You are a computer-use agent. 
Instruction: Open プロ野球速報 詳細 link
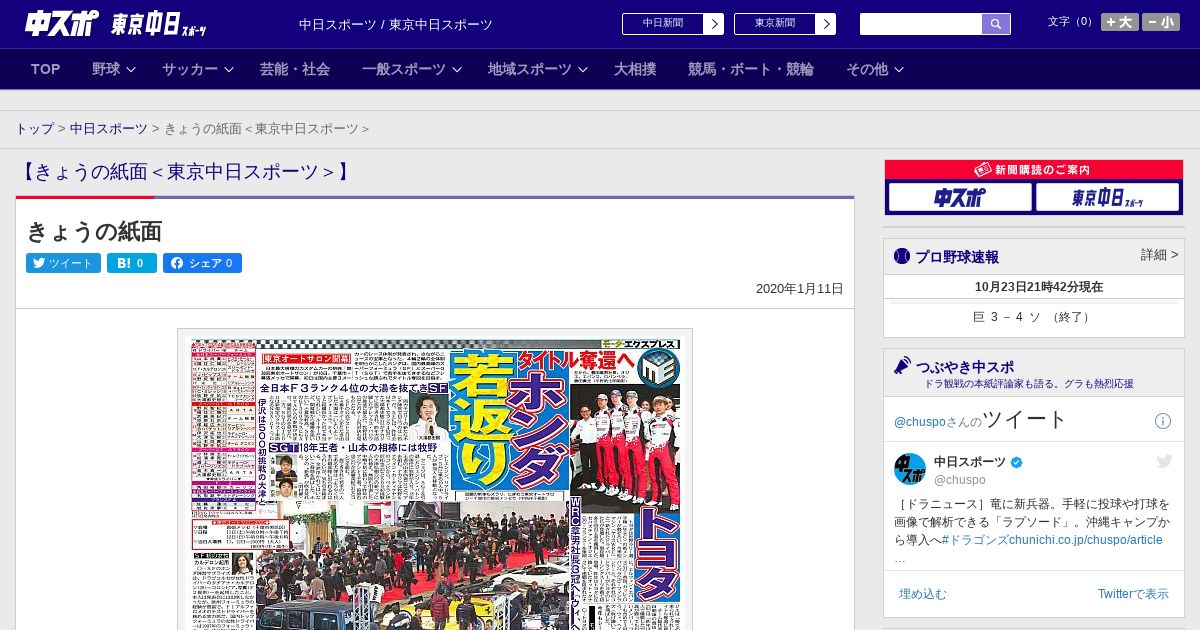point(1160,255)
